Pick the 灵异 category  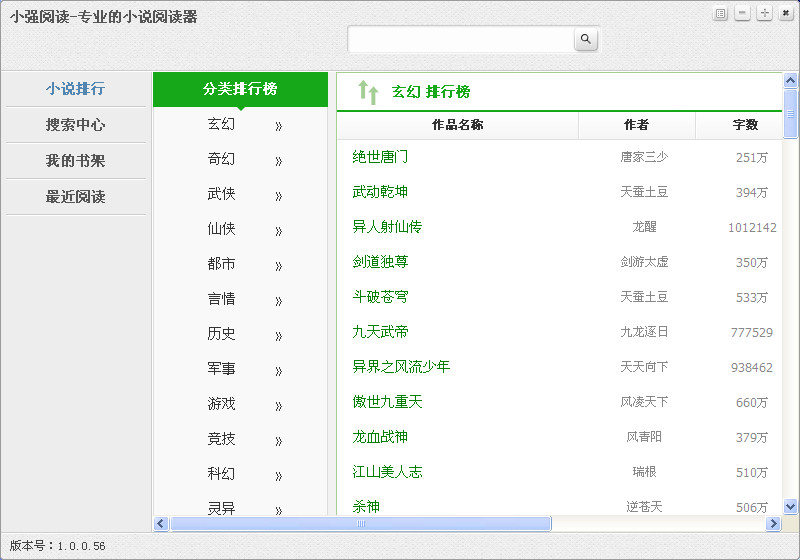click(x=221, y=508)
